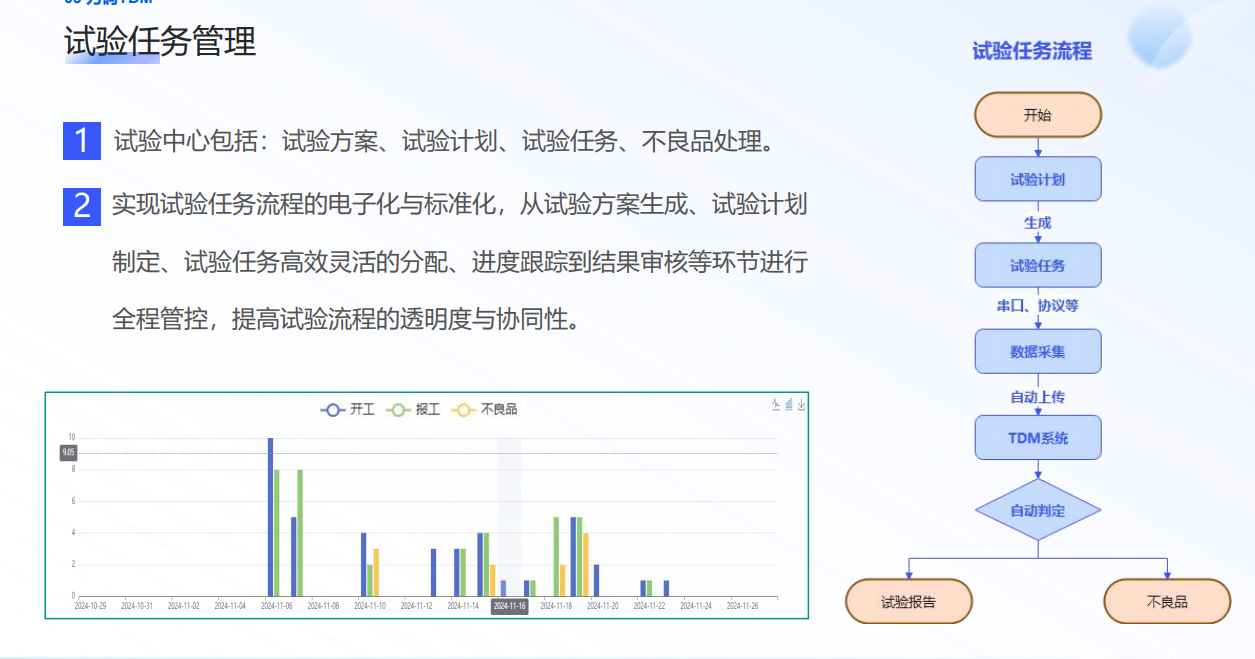Click the line starting 试验中心包括

(444, 142)
